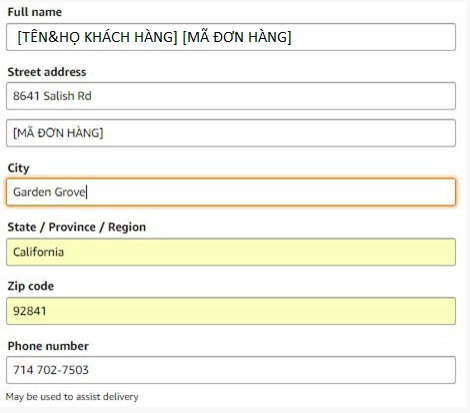Click the 'Zip code' label
470x413 pixels.
coord(31,286)
